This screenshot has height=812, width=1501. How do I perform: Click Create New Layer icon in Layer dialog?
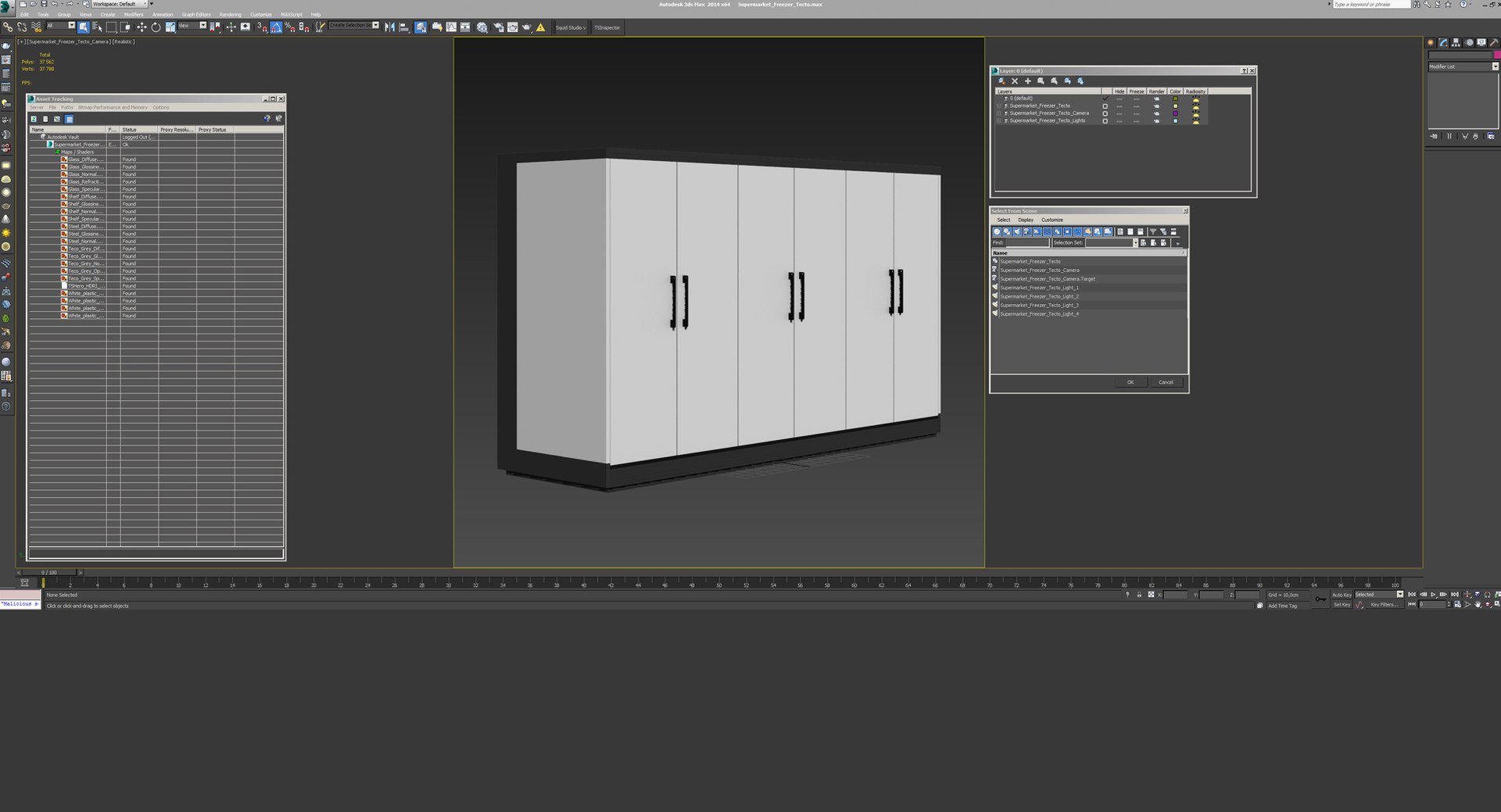coord(1001,80)
